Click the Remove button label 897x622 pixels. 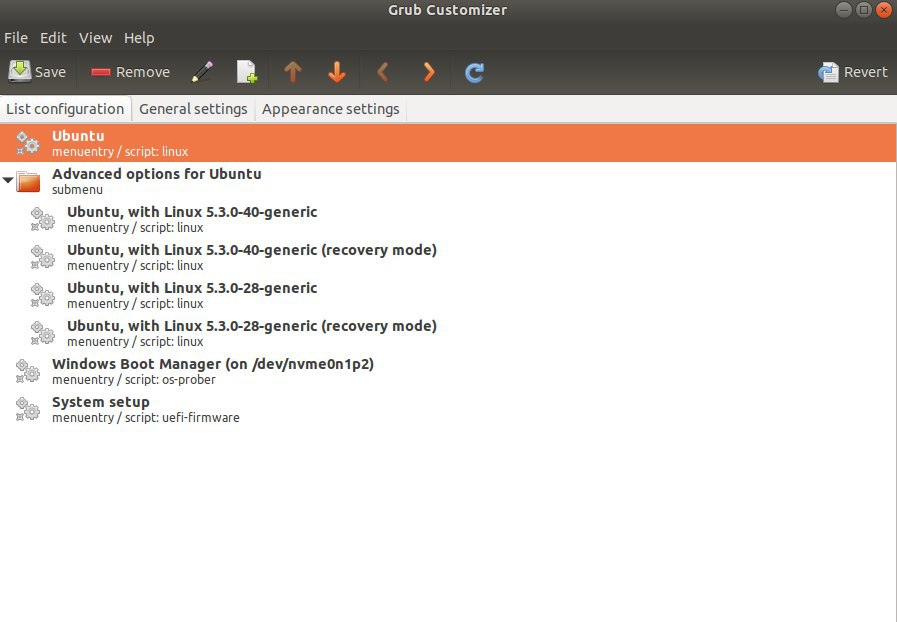point(143,72)
